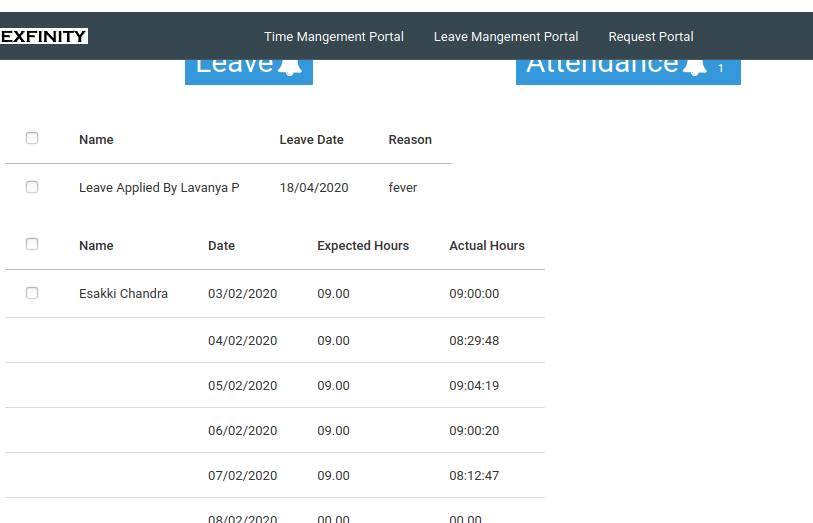Toggle select-all checkbox in leave table header
Viewport: 813px width, 523px height.
[x=32, y=138]
